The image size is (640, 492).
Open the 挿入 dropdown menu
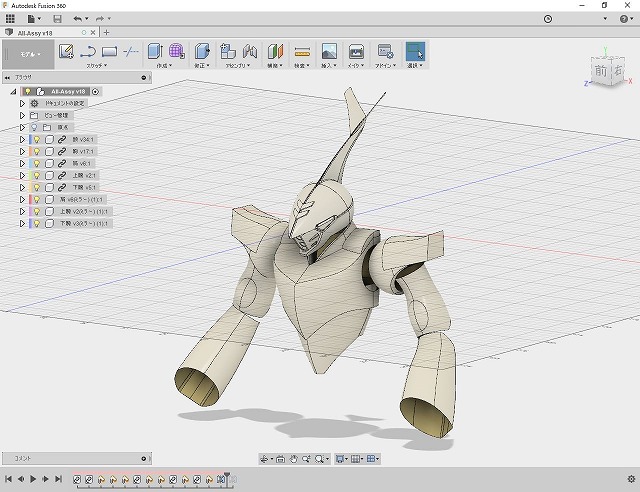329,65
